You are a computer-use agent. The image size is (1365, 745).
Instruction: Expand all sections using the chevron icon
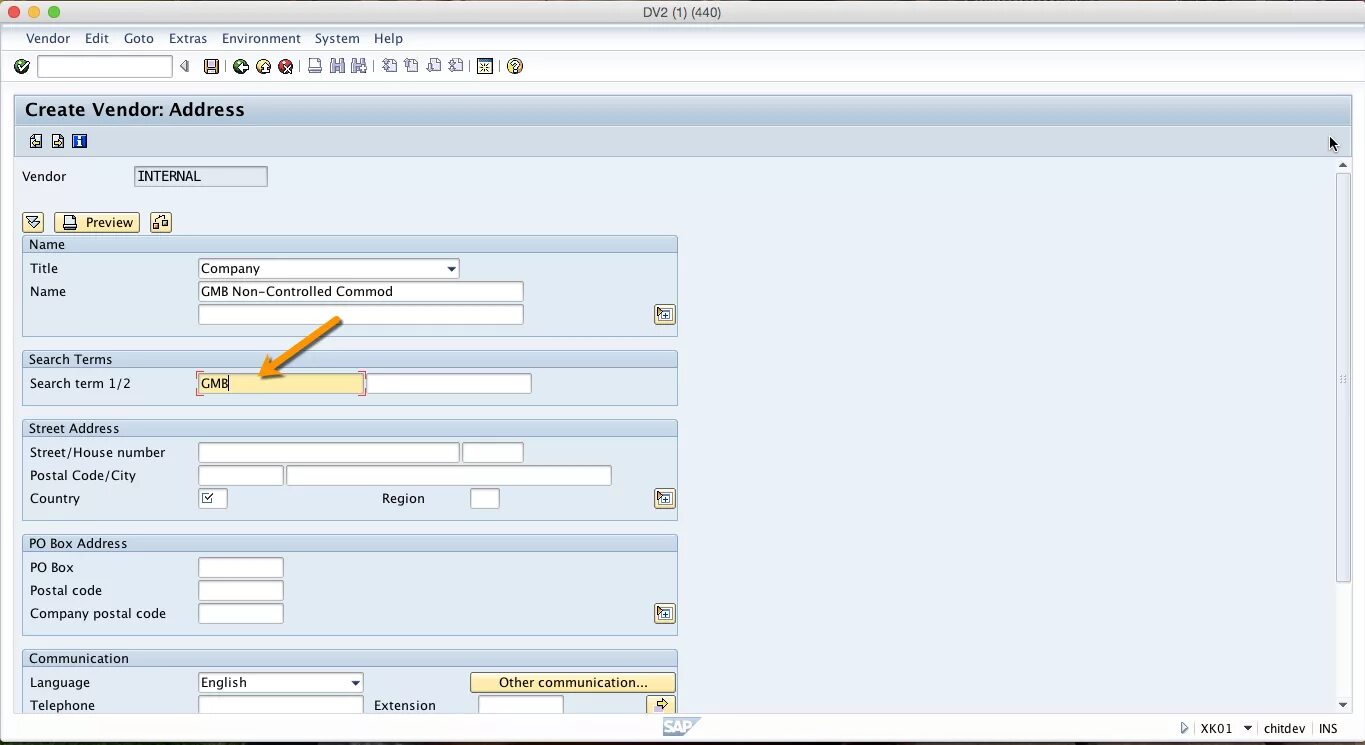tap(33, 221)
